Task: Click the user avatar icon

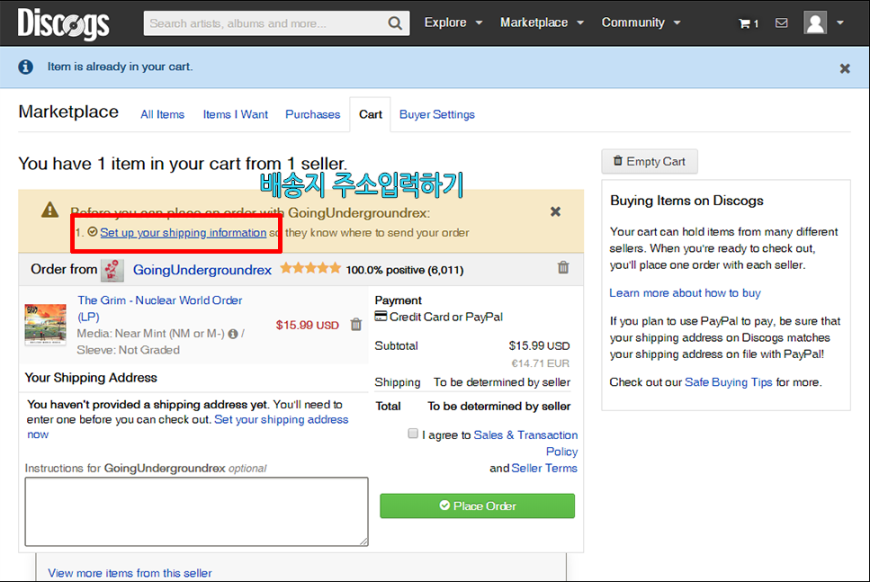Action: pyautogui.click(x=815, y=23)
